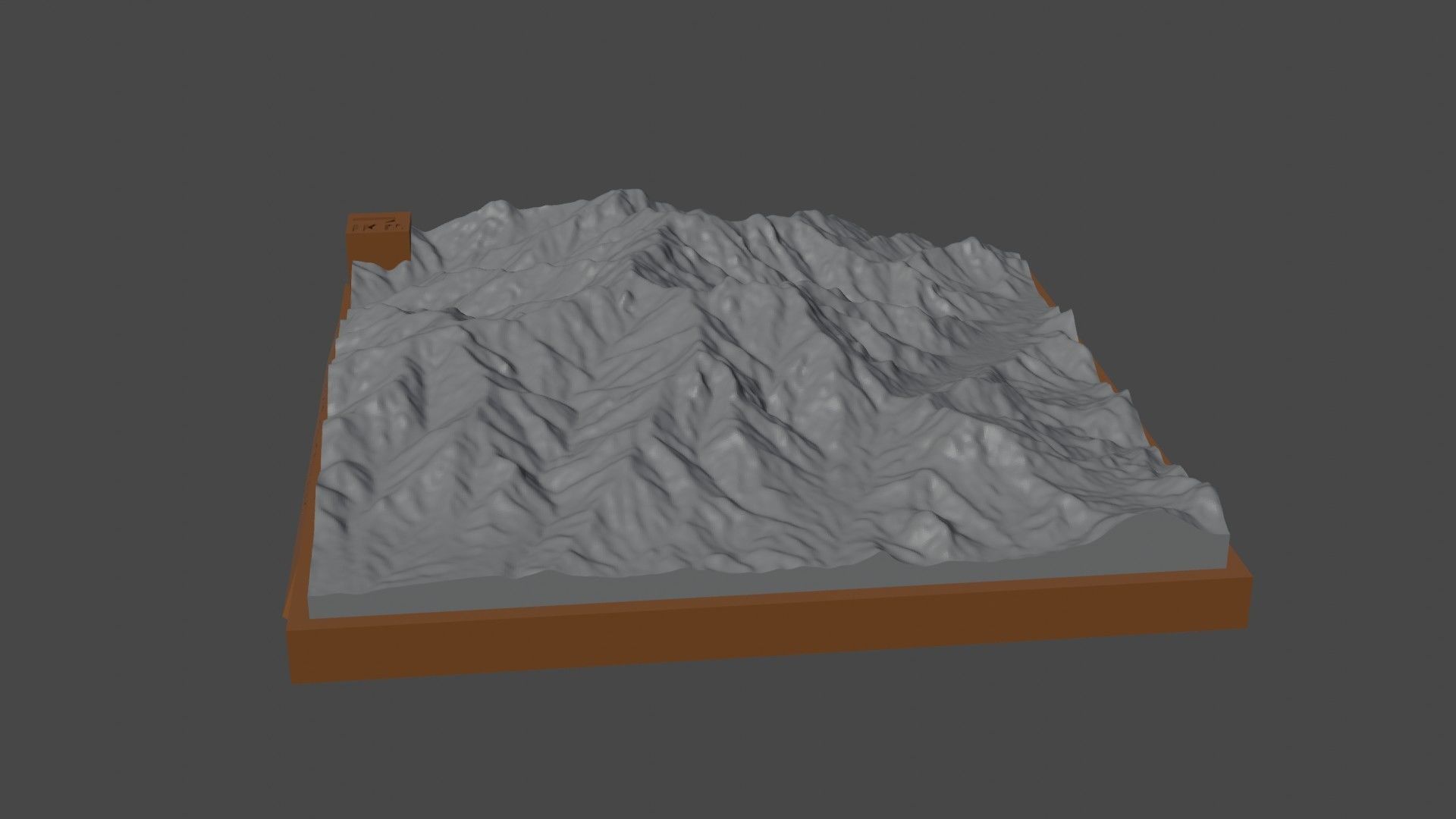The image size is (1456, 819).
Task: Click the right engraving on the marker block
Action: [394, 227]
